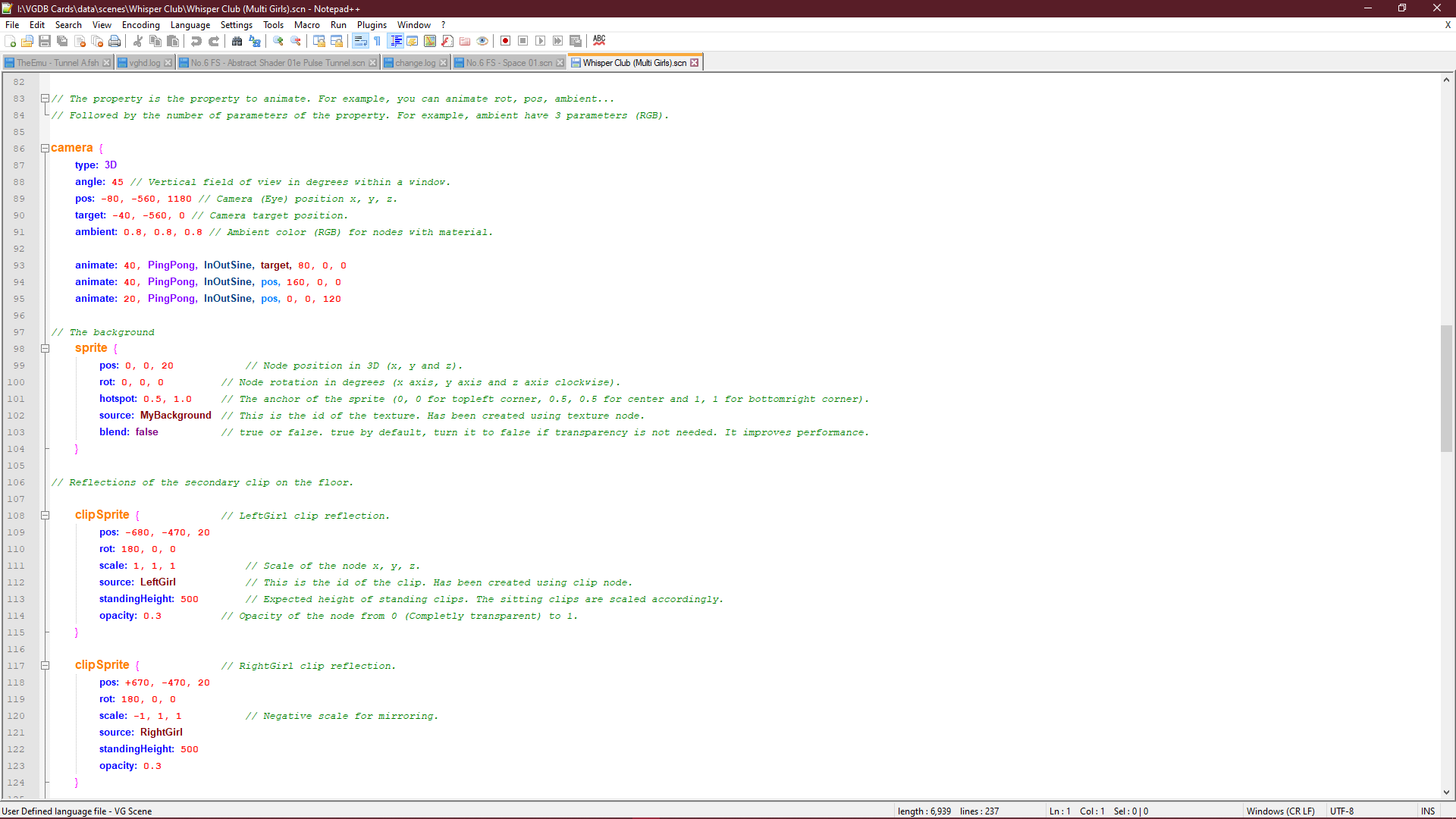Open the Plugins menu

[372, 25]
